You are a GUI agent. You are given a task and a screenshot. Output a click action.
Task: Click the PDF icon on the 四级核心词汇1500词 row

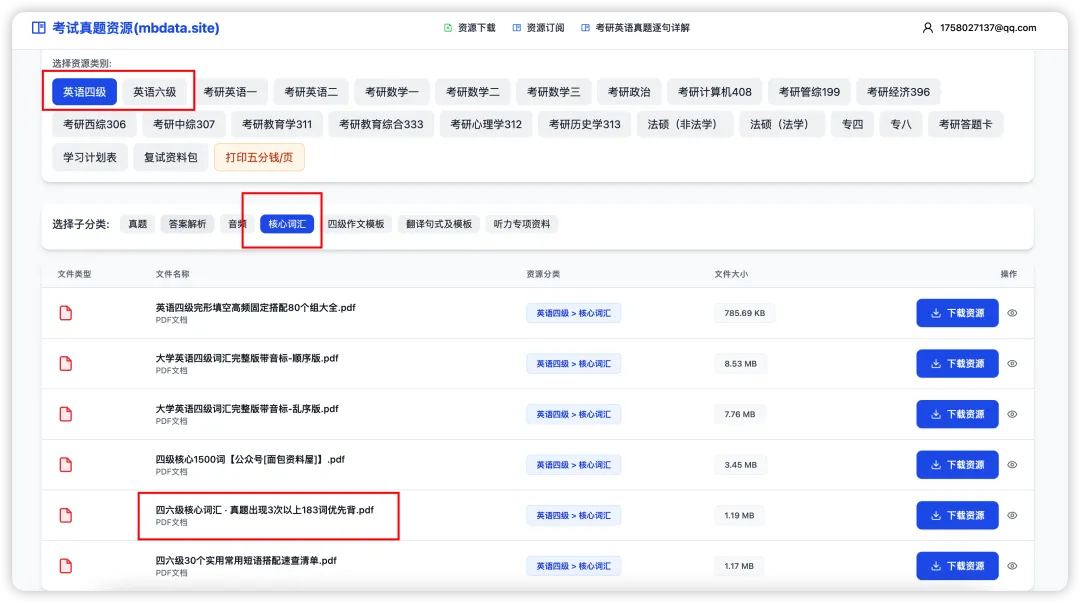(65, 464)
